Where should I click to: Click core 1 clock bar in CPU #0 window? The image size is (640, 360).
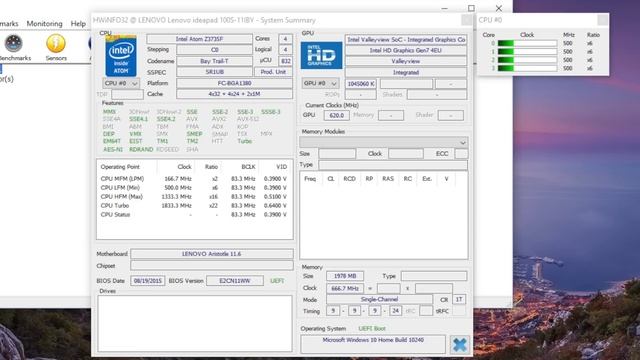click(527, 52)
